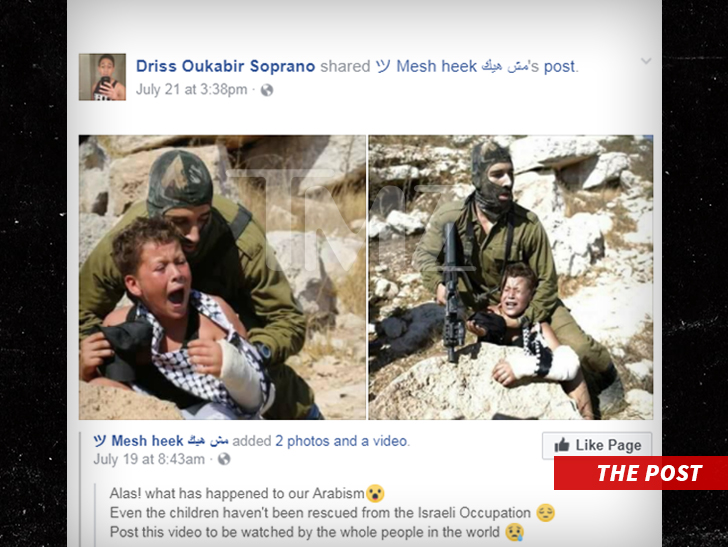Click the Like Page button
The height and width of the screenshot is (547, 728).
coord(597,445)
